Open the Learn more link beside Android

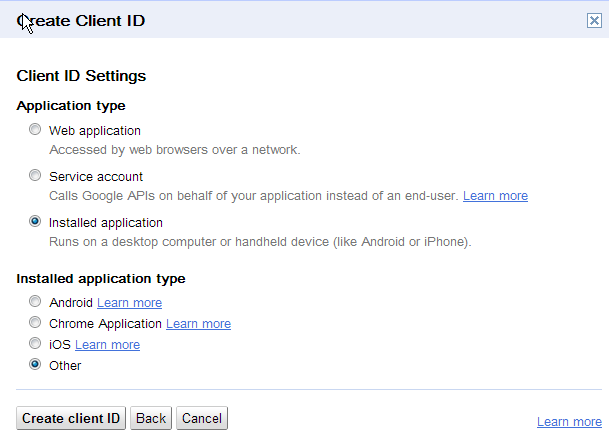point(129,303)
